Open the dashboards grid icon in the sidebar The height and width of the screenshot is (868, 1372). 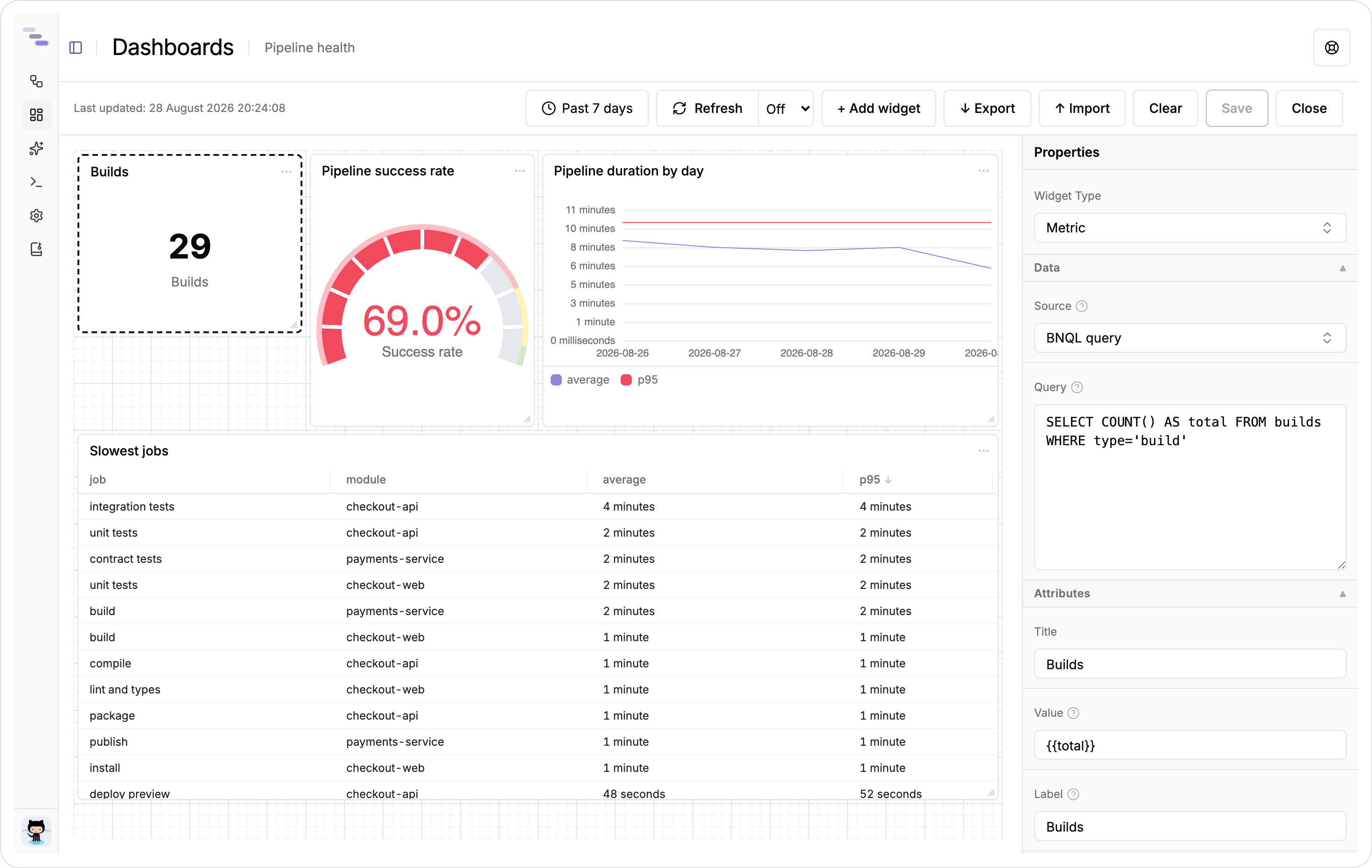click(x=36, y=115)
